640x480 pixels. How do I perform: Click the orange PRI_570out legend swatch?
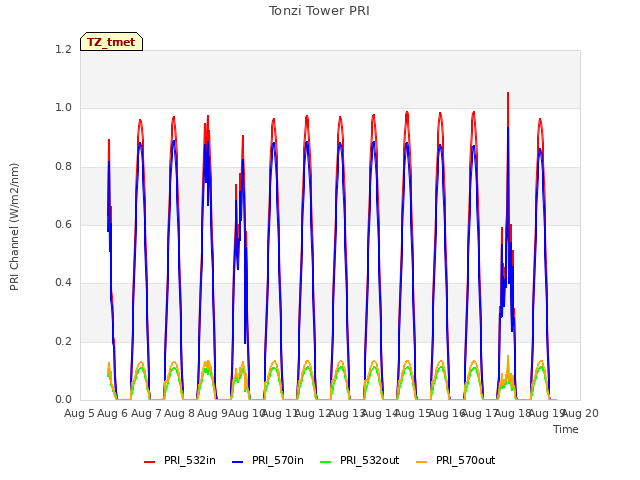point(421,462)
